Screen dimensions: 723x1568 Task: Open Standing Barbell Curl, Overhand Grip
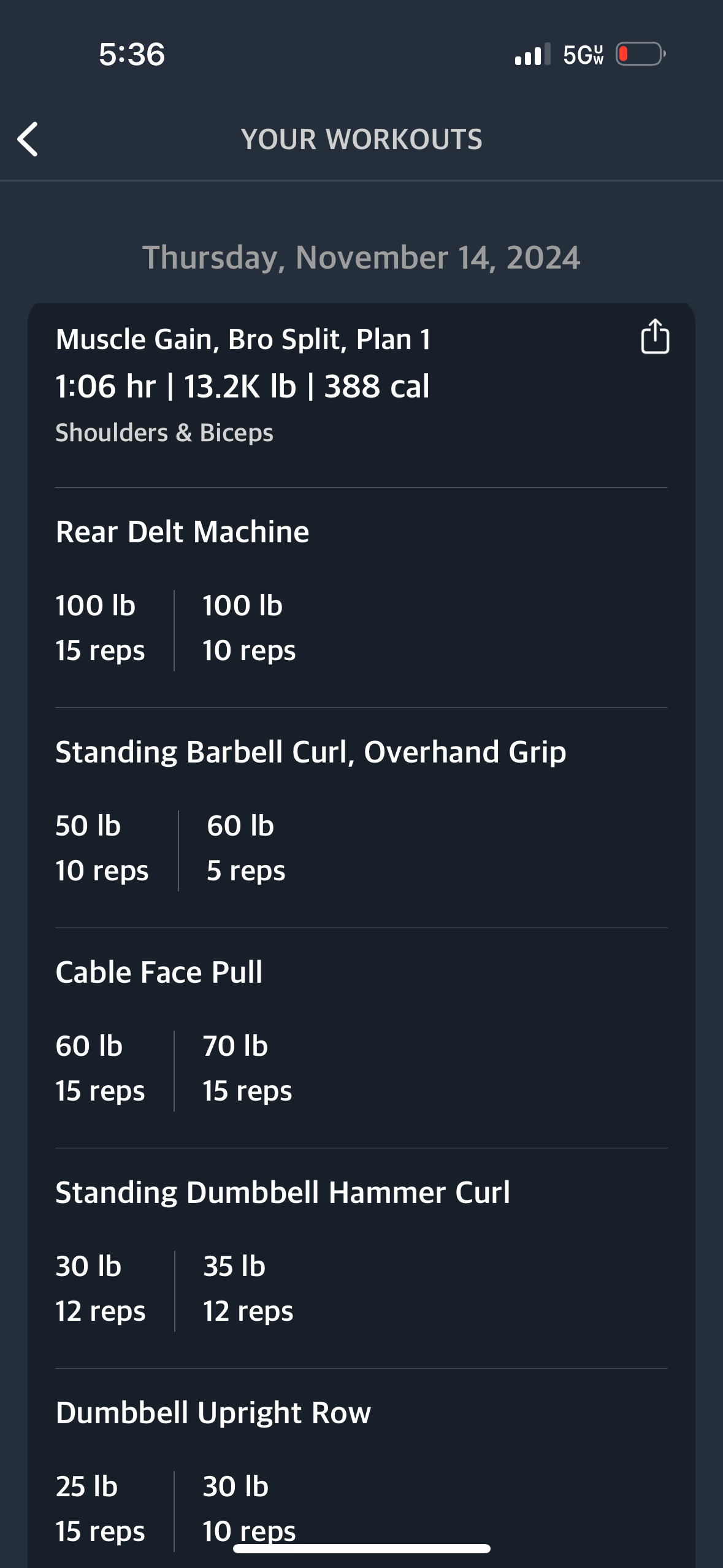[x=311, y=752]
